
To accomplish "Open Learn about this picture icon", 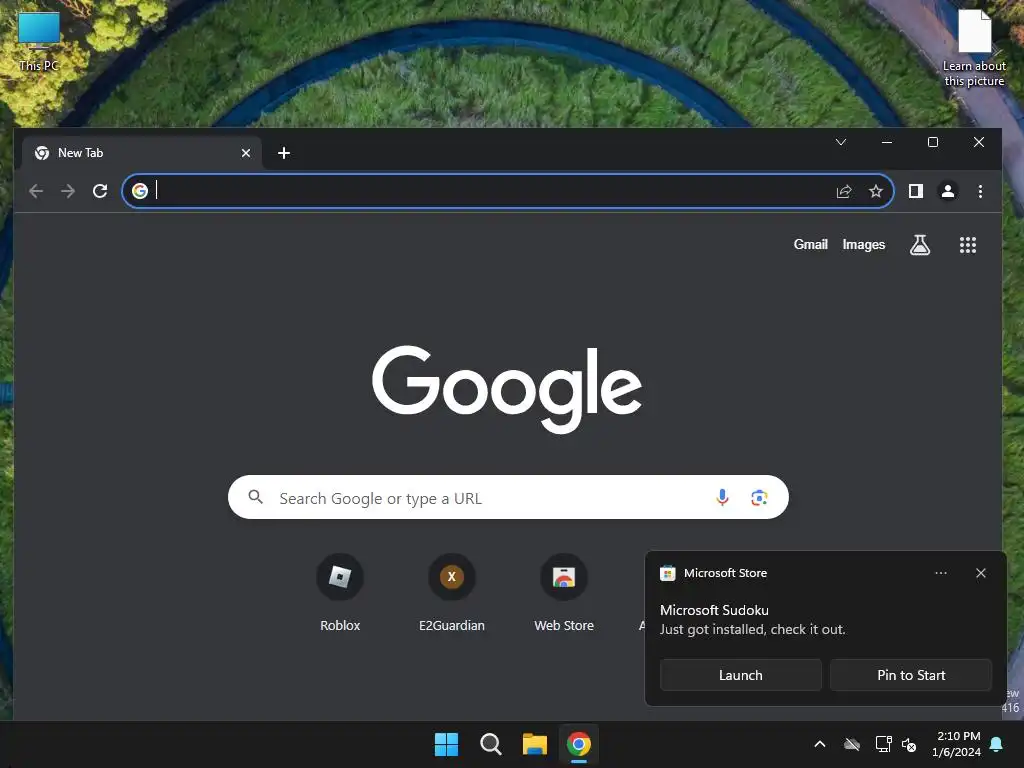I will 974,48.
